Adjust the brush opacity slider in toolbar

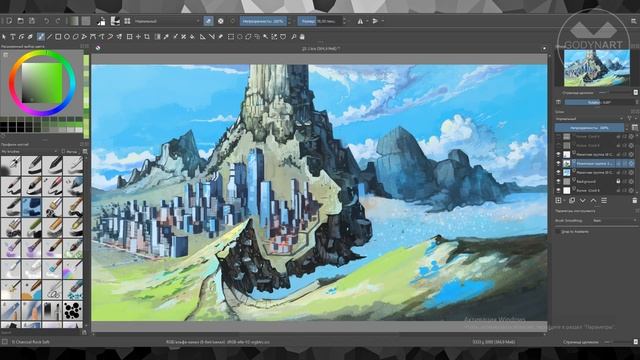point(264,21)
